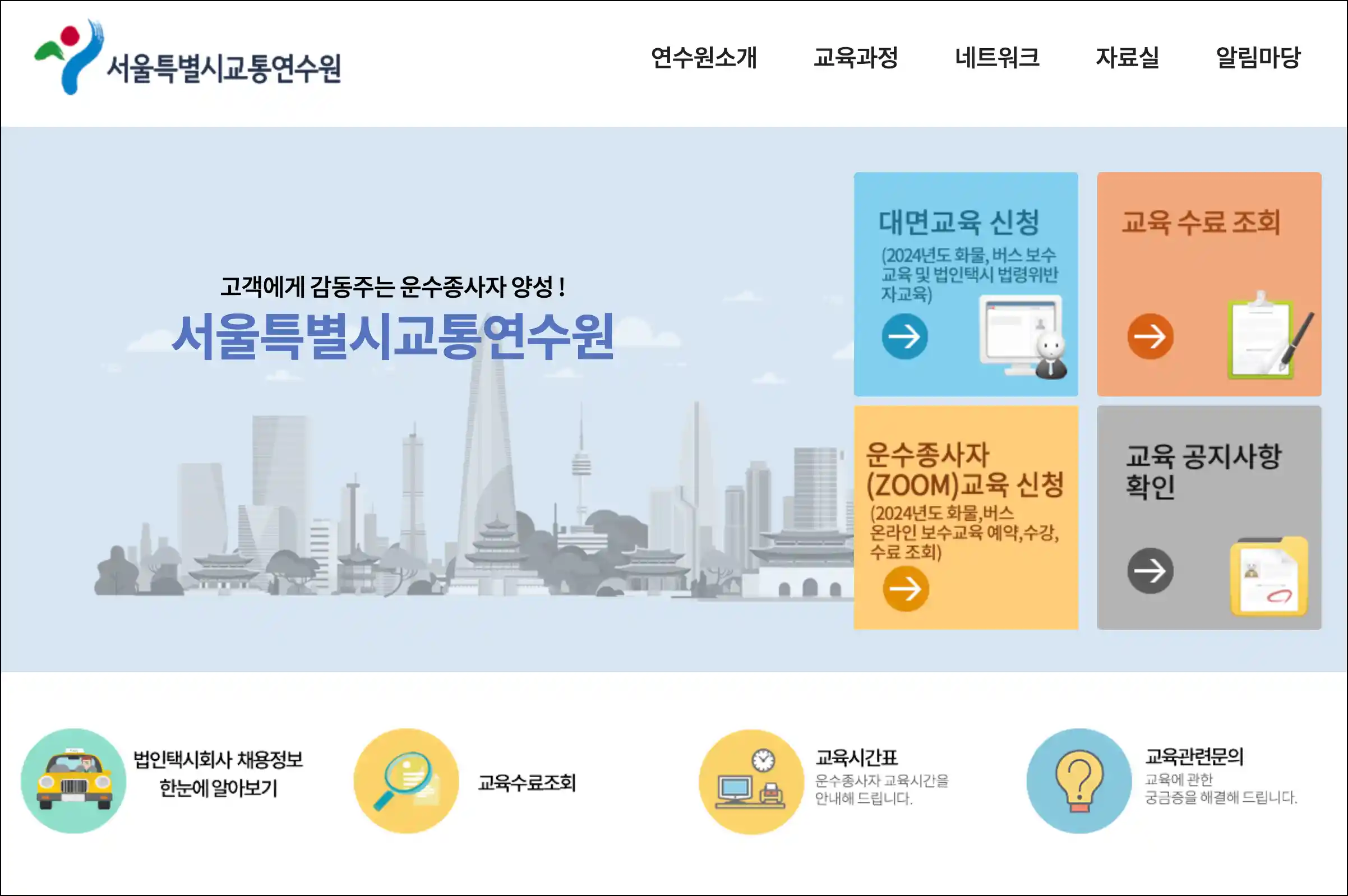
Task: Click the 서울특별시교통연수원 logo in header
Action: coord(187,58)
